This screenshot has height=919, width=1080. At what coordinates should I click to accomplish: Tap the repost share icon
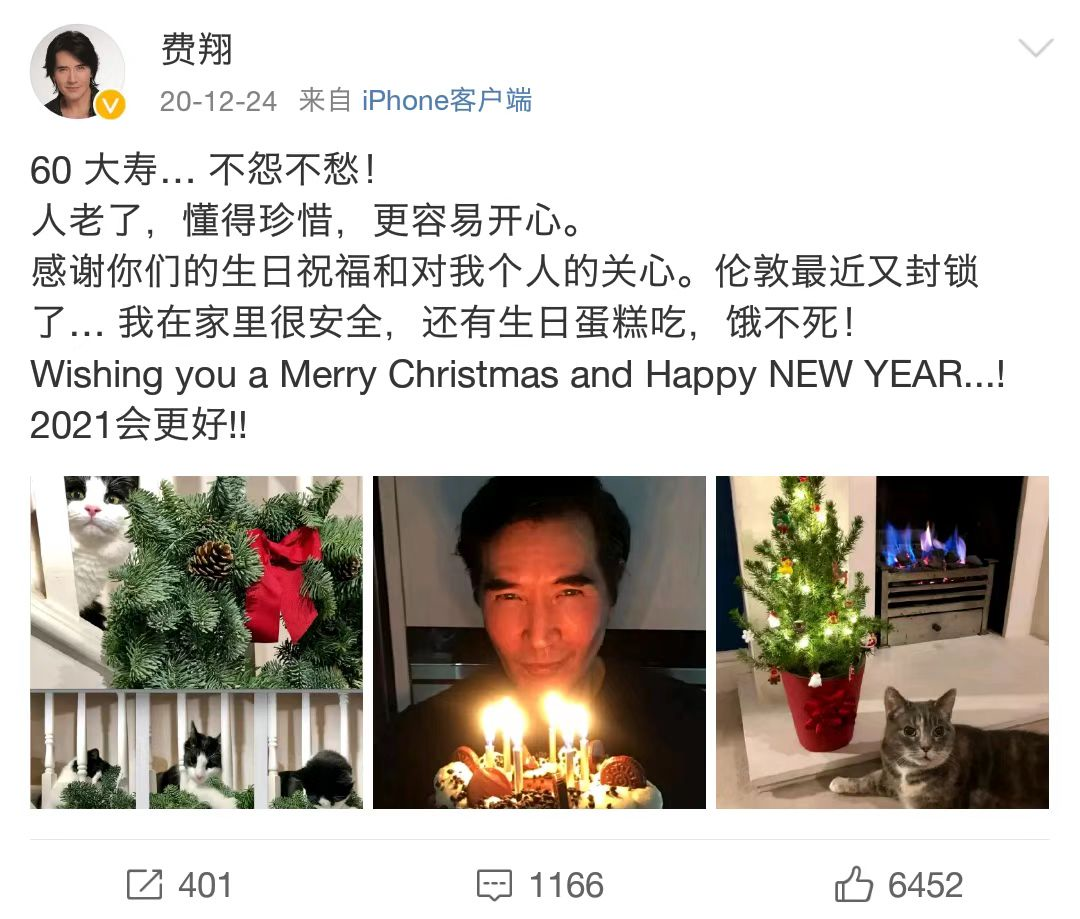pos(145,884)
